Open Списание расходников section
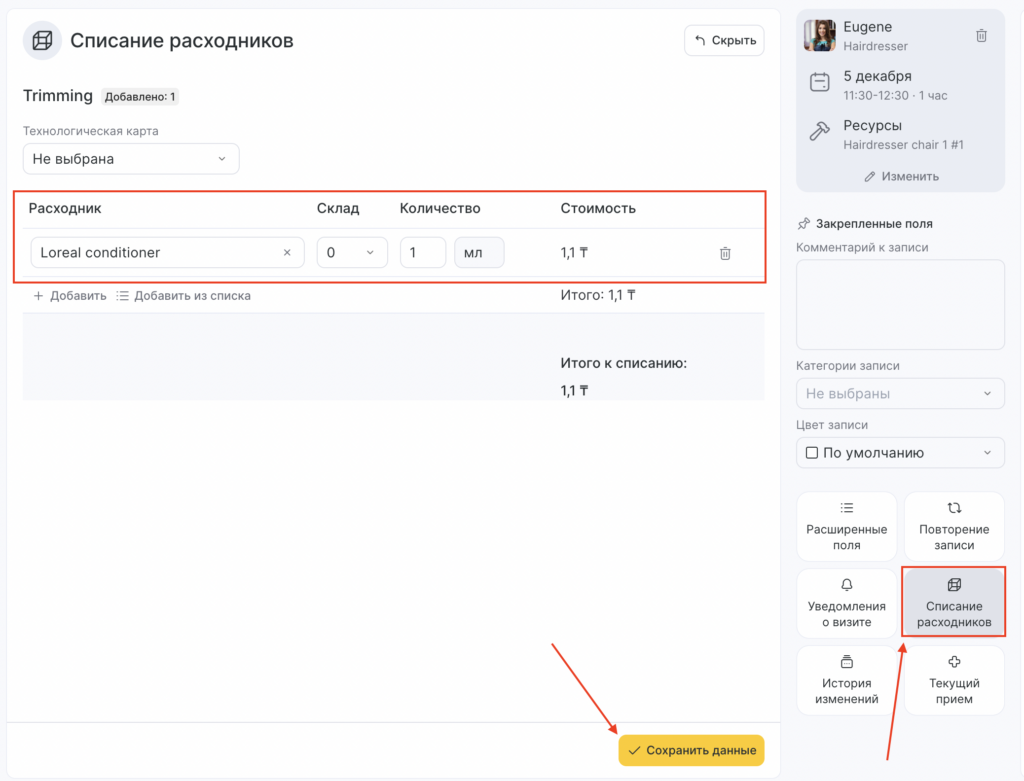 (x=954, y=604)
